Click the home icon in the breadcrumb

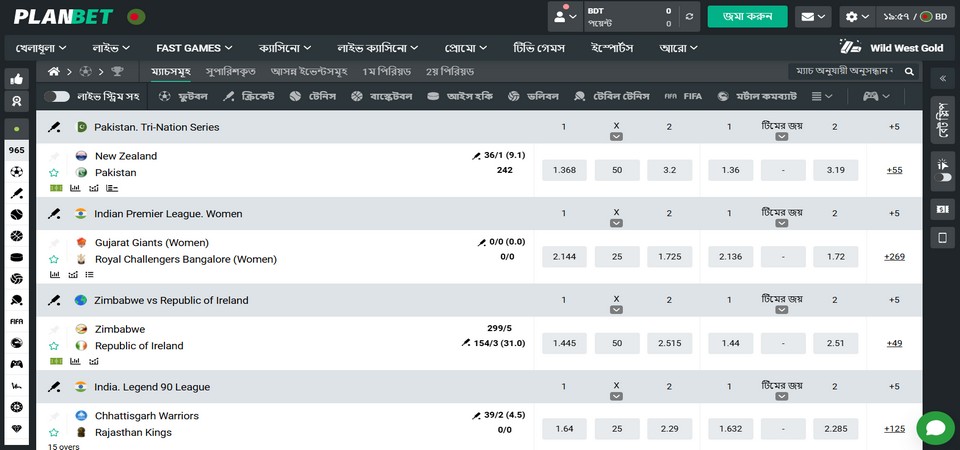[x=54, y=72]
